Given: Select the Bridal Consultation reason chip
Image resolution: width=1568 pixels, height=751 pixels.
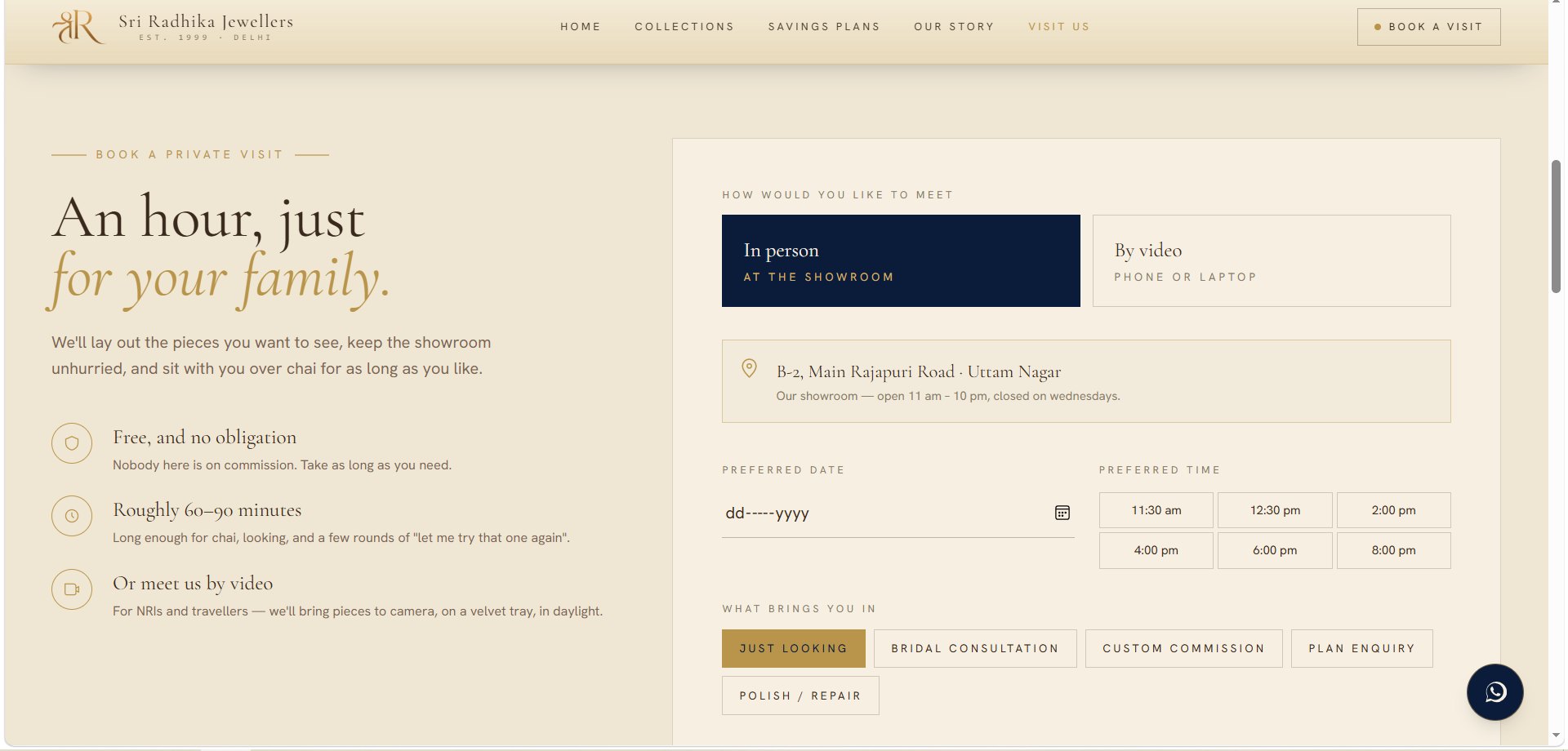Looking at the screenshot, I should tap(975, 648).
